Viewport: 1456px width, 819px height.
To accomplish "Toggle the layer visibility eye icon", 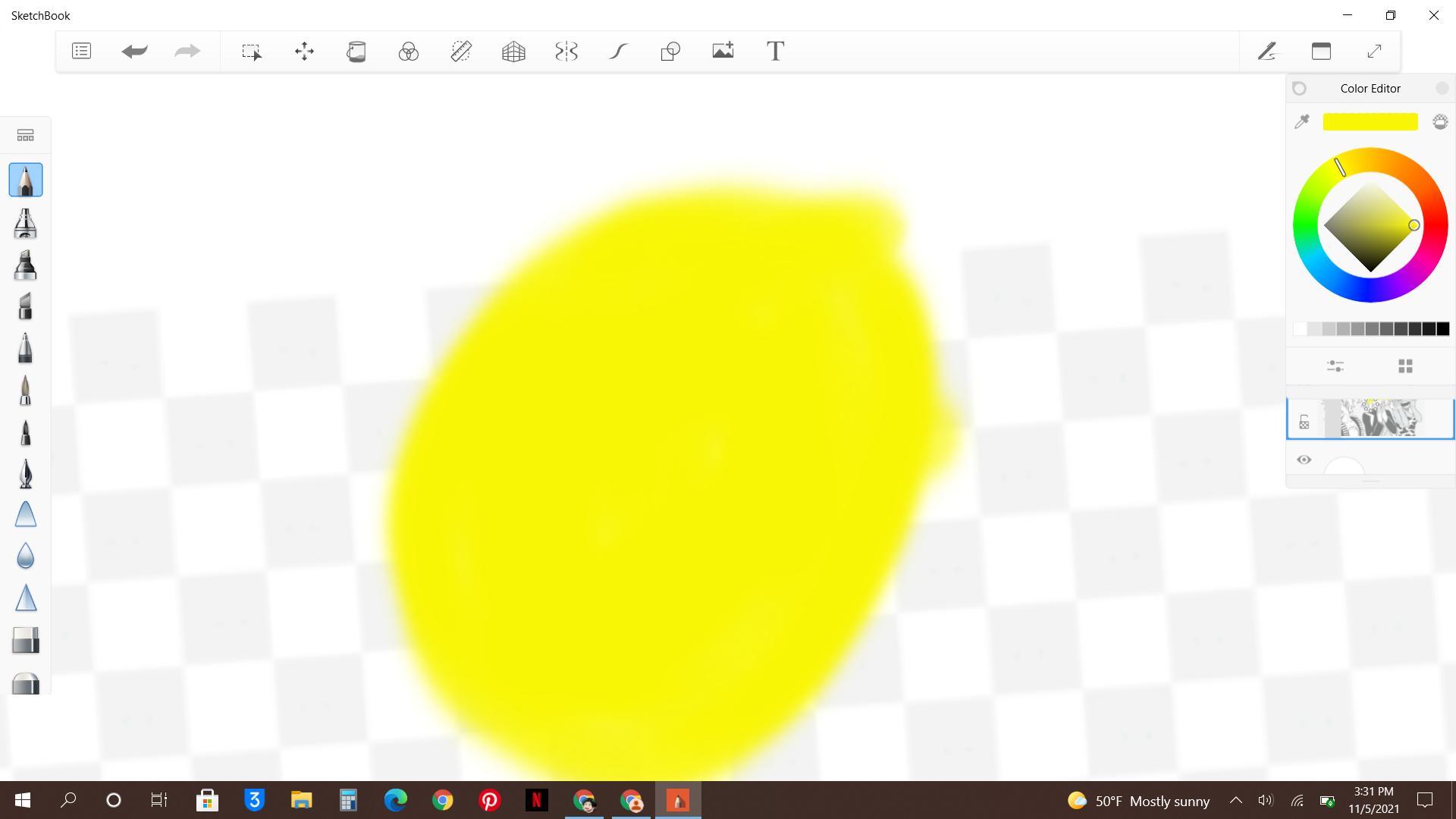I will pos(1304,460).
